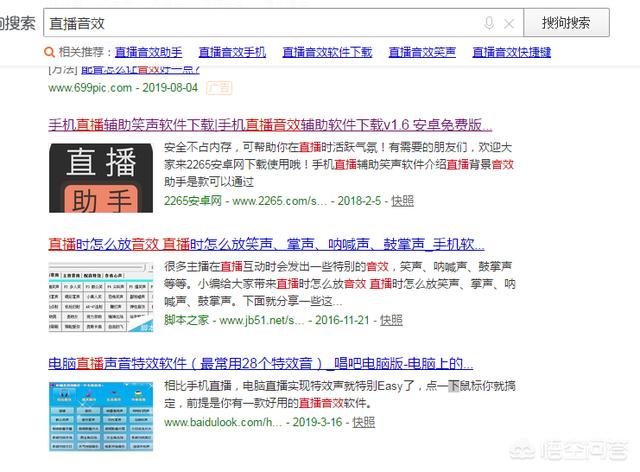
Task: Open result 手机直播辅助笑声软件下载 title link
Action: pos(270,125)
